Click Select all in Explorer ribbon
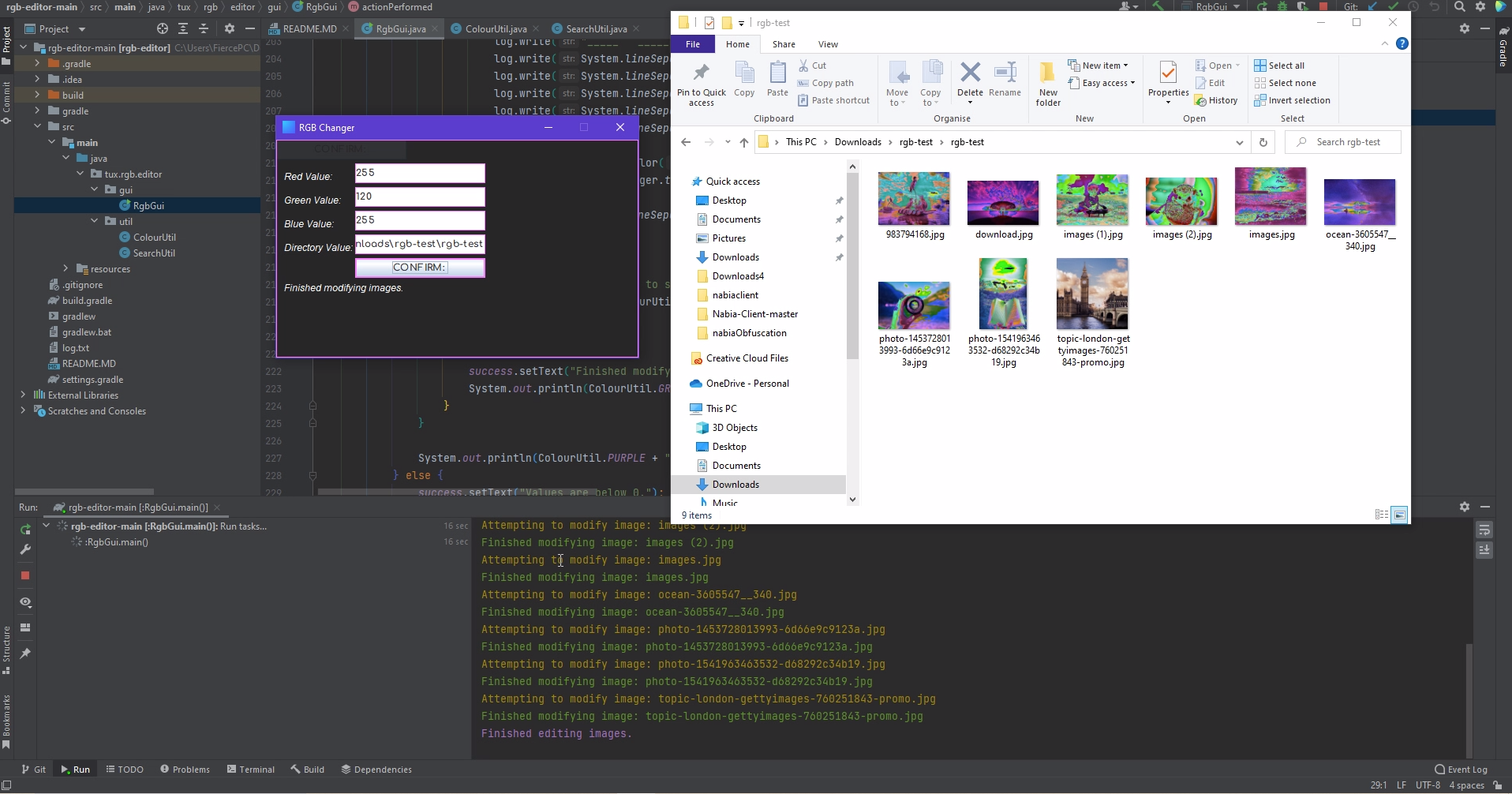 1279,66
